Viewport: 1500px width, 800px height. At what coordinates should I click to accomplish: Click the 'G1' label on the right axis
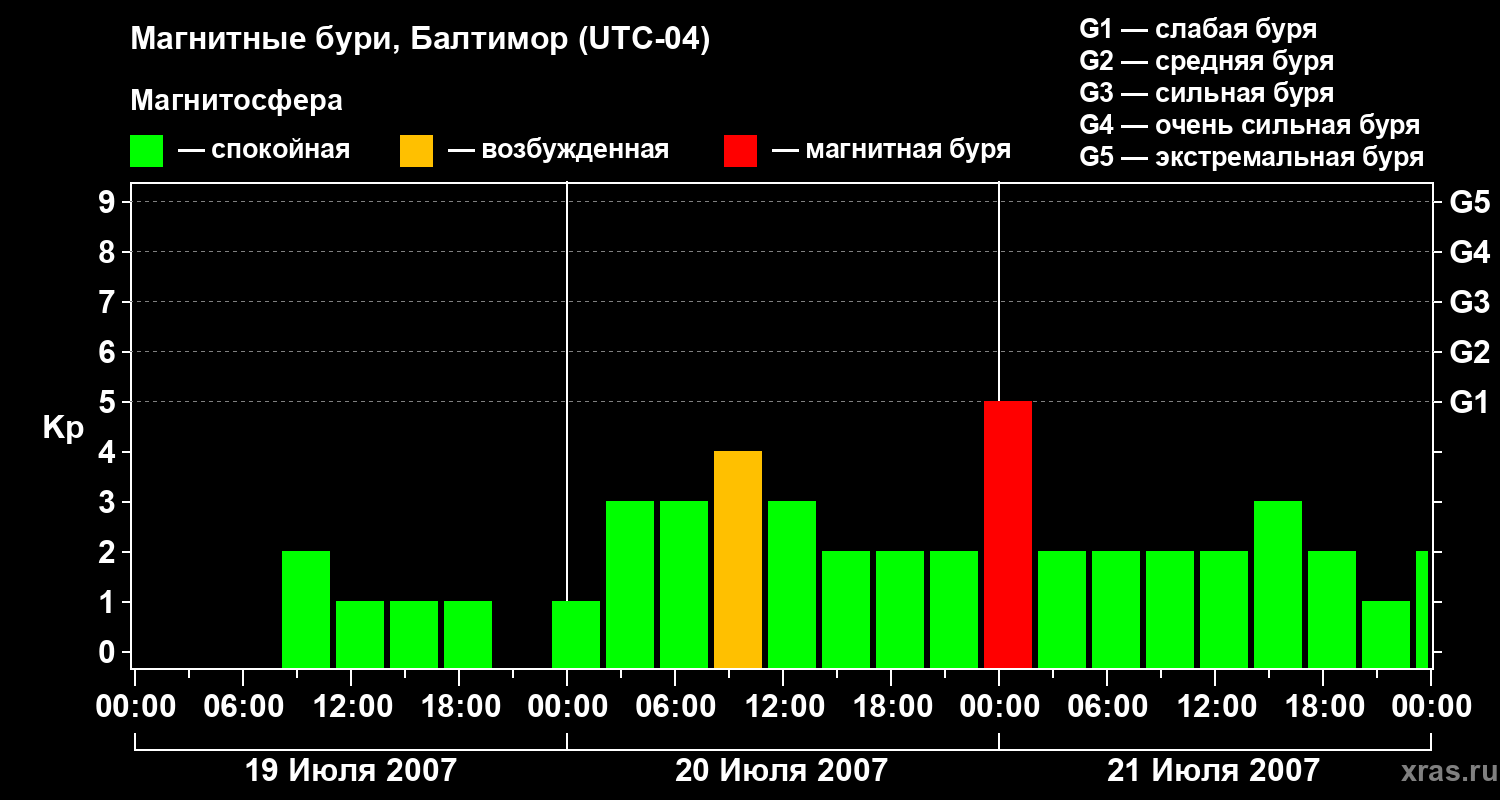pyautogui.click(x=1469, y=402)
